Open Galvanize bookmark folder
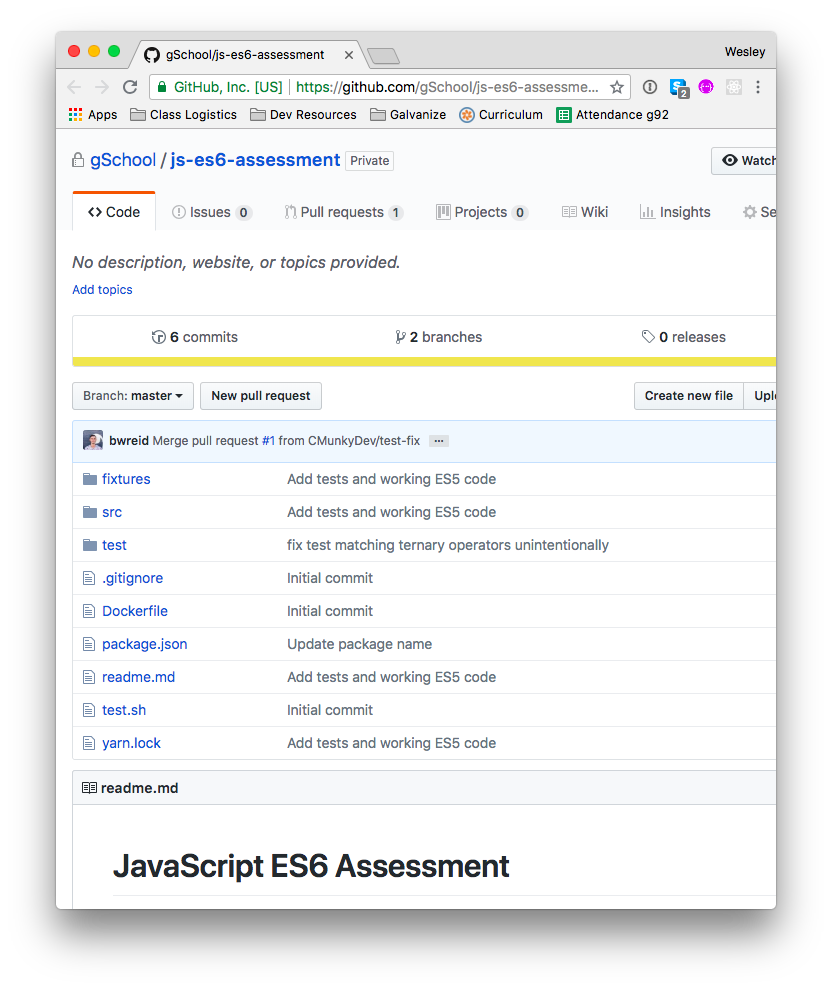 click(x=408, y=115)
